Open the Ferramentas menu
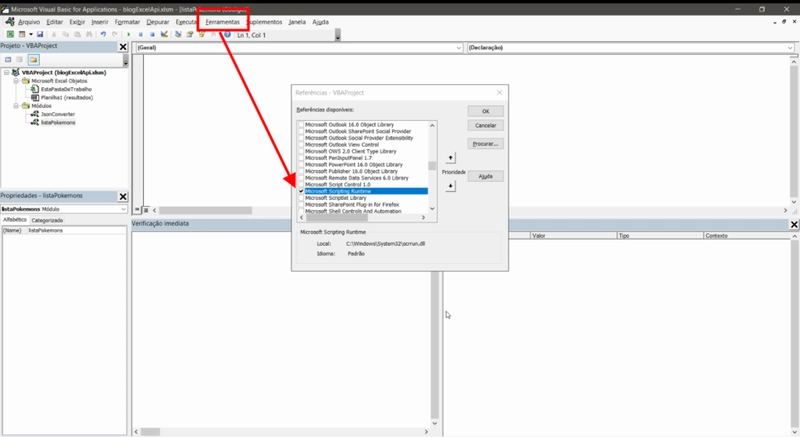The height and width of the screenshot is (437, 800). pos(222,22)
